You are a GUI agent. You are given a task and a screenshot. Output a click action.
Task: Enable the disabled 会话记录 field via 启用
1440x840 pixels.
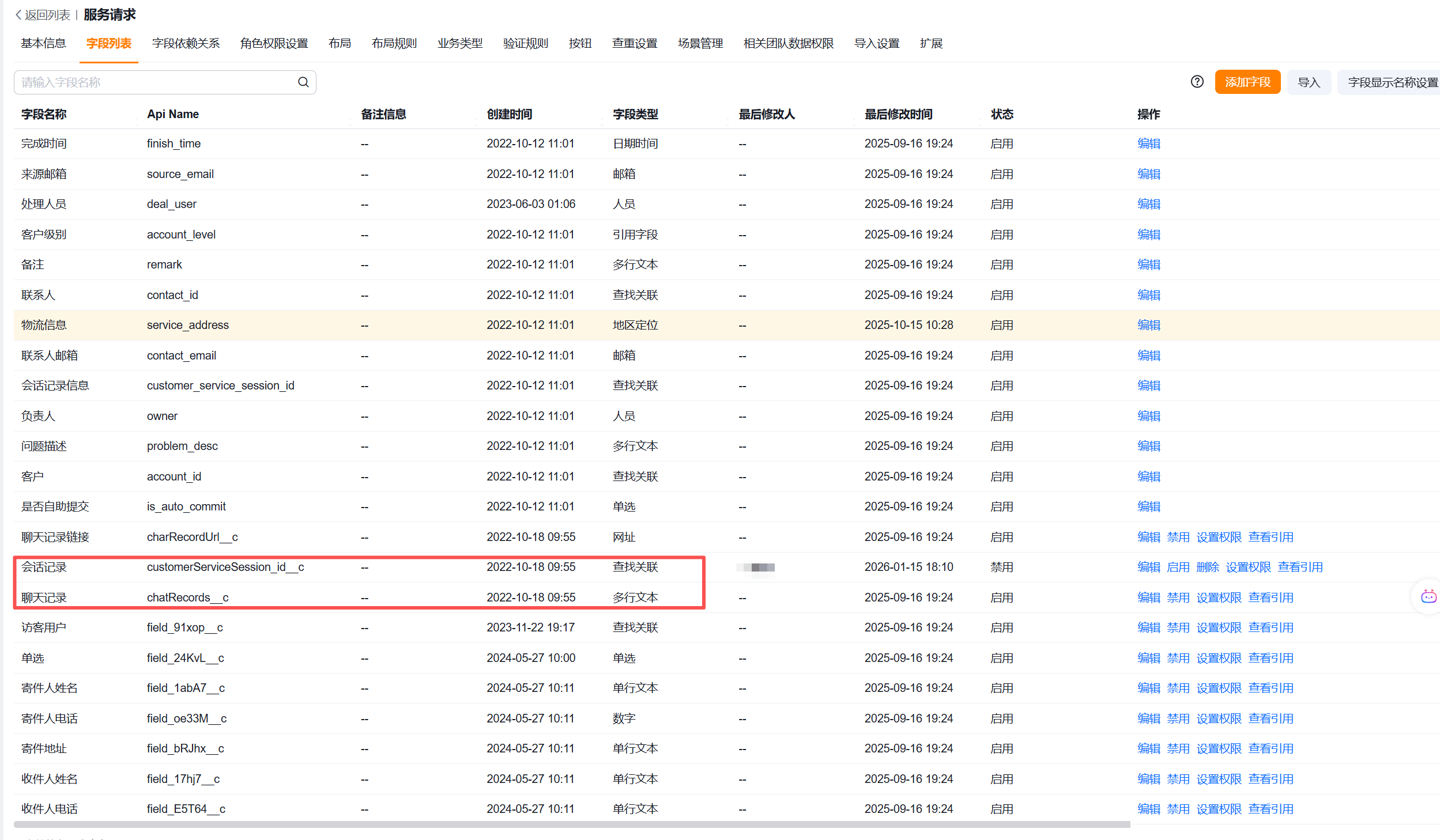click(1178, 567)
